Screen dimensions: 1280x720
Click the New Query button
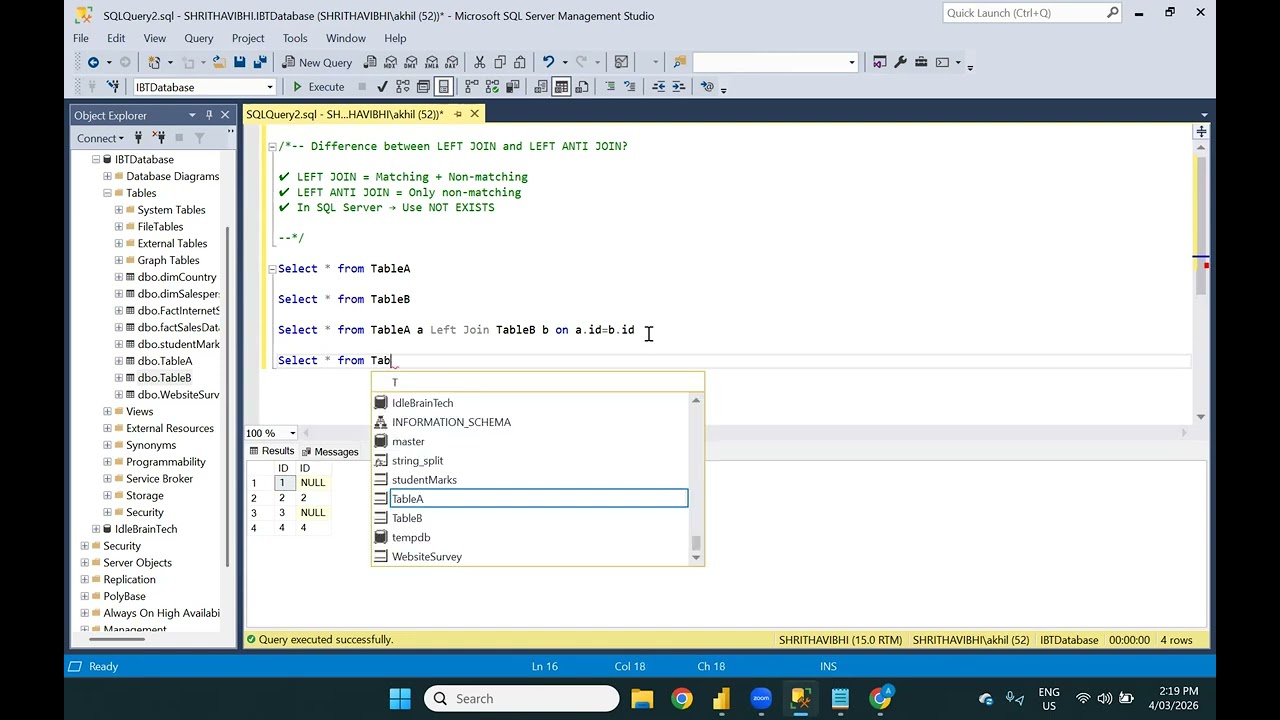coord(317,62)
